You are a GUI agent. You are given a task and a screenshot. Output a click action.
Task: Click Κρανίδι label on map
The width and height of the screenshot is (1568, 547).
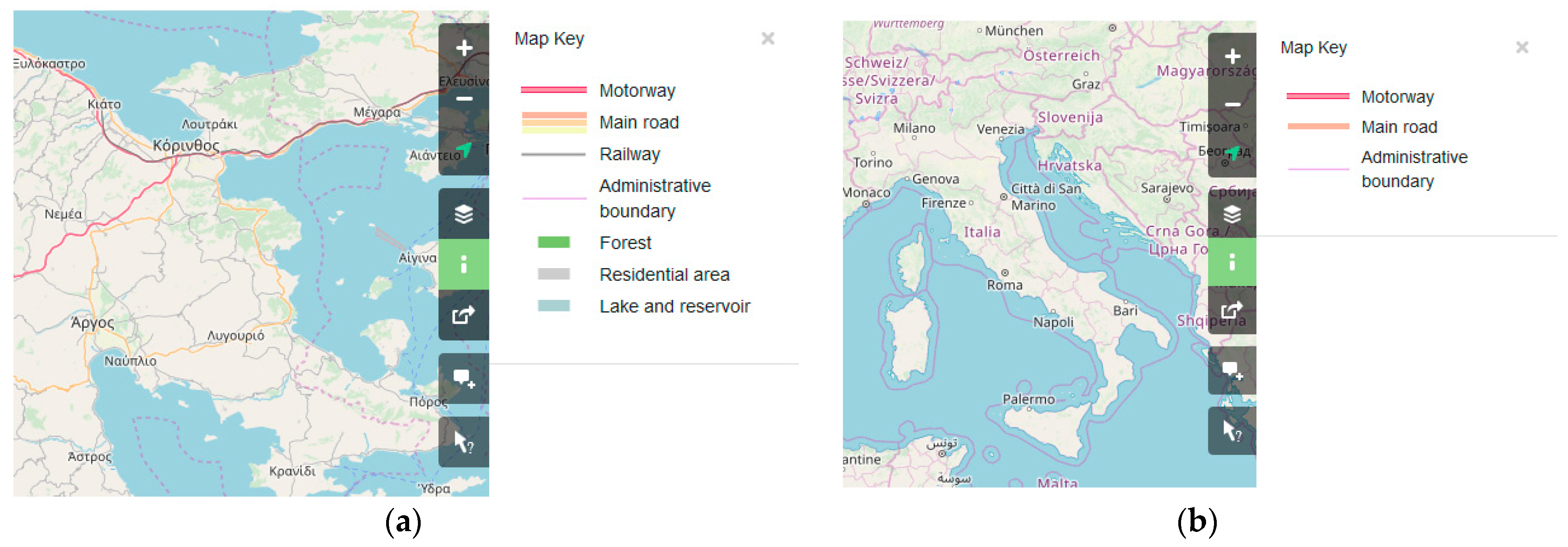[292, 472]
